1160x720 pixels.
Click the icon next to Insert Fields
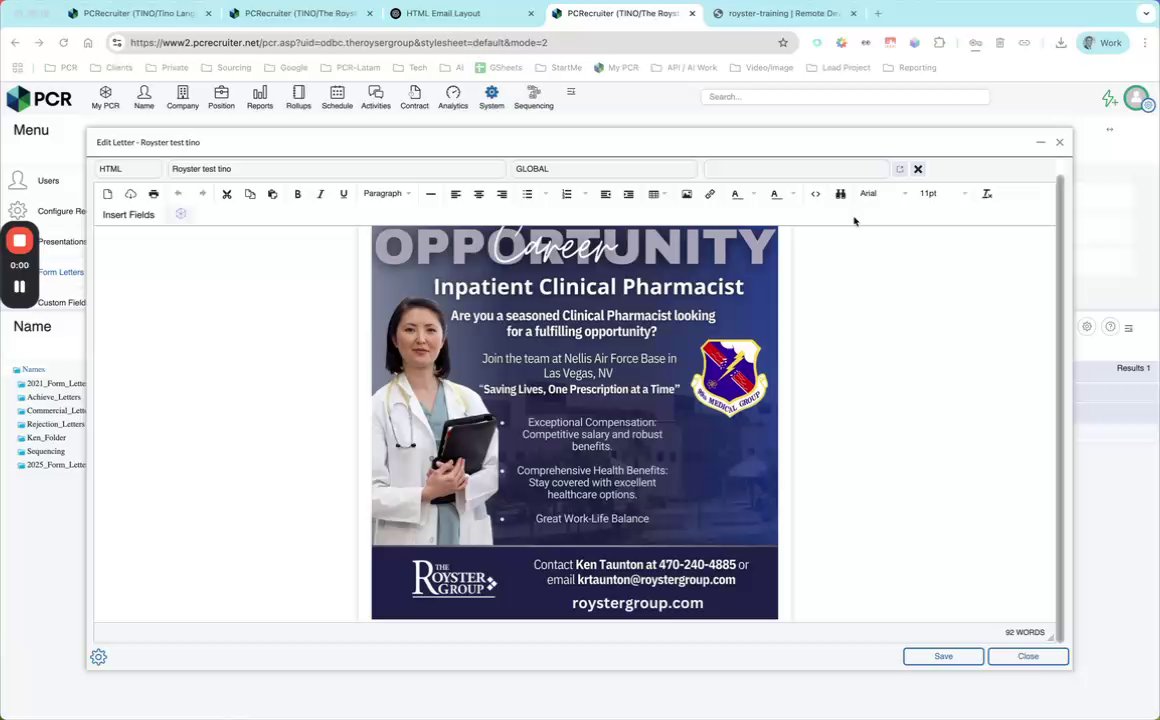pyautogui.click(x=181, y=214)
